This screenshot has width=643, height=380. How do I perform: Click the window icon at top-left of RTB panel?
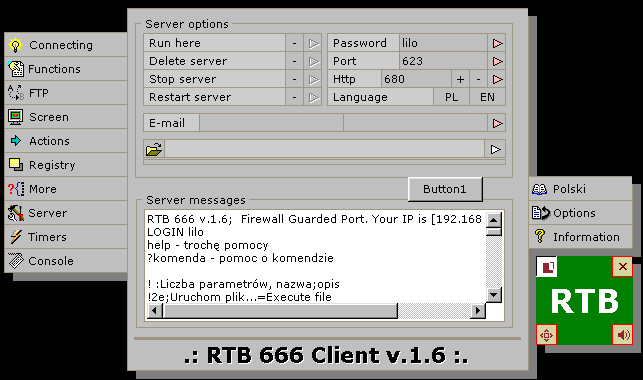click(x=547, y=267)
